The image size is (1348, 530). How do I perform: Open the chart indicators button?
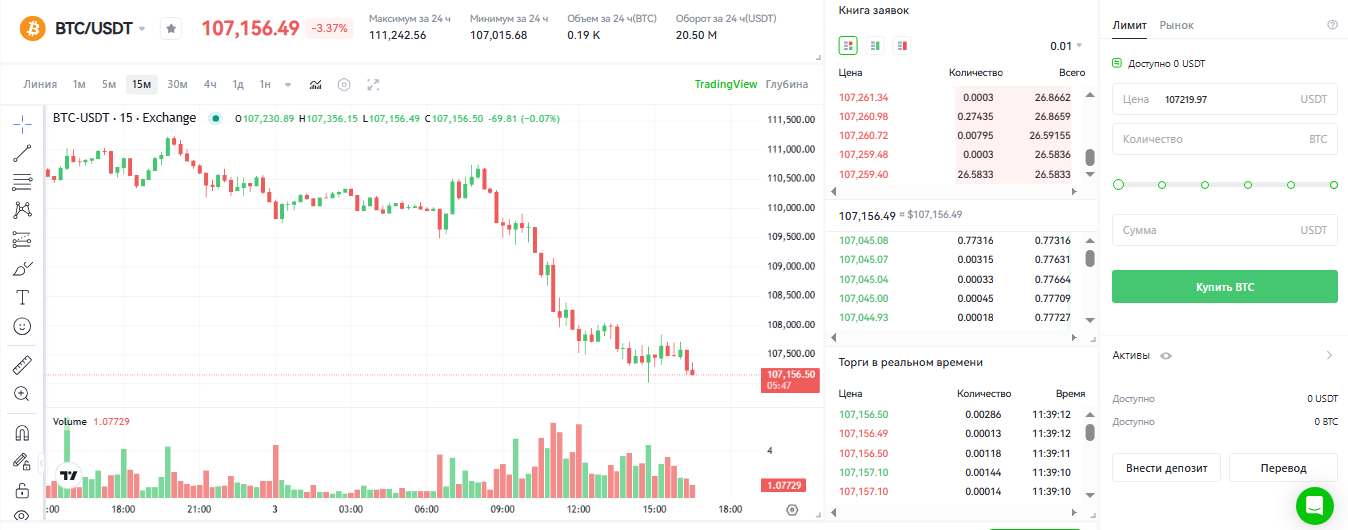click(x=316, y=85)
